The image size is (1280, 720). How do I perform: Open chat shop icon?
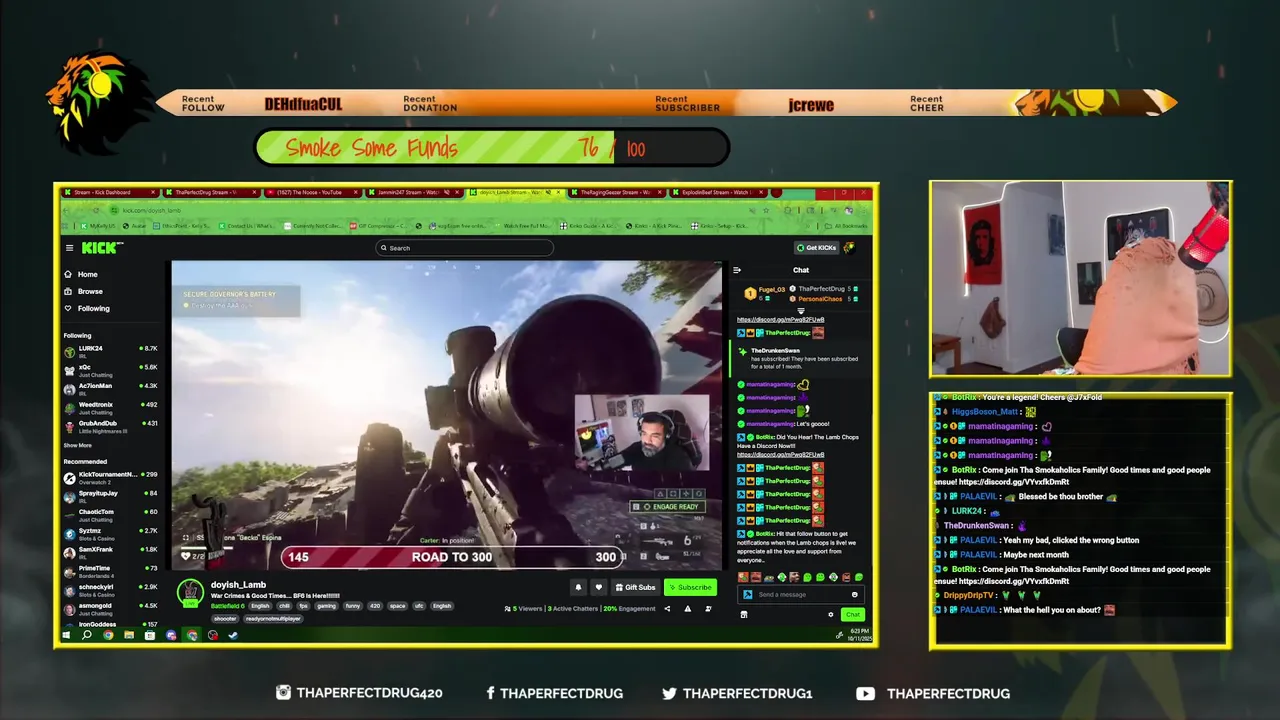743,615
